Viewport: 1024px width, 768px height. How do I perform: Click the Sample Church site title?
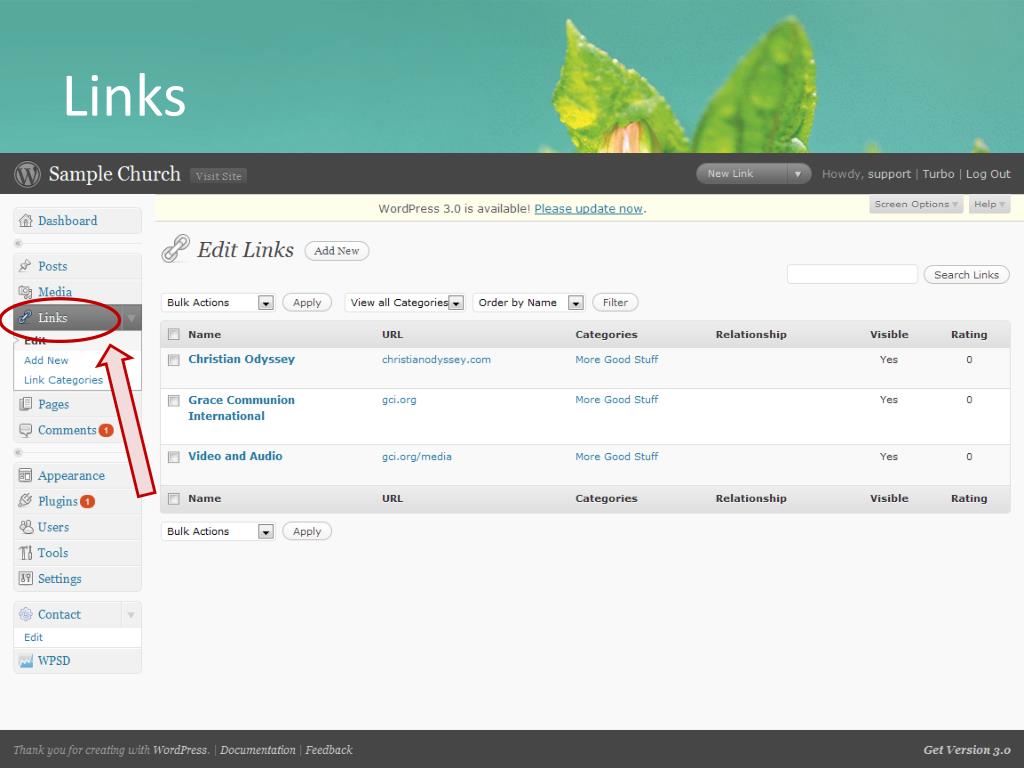[114, 174]
